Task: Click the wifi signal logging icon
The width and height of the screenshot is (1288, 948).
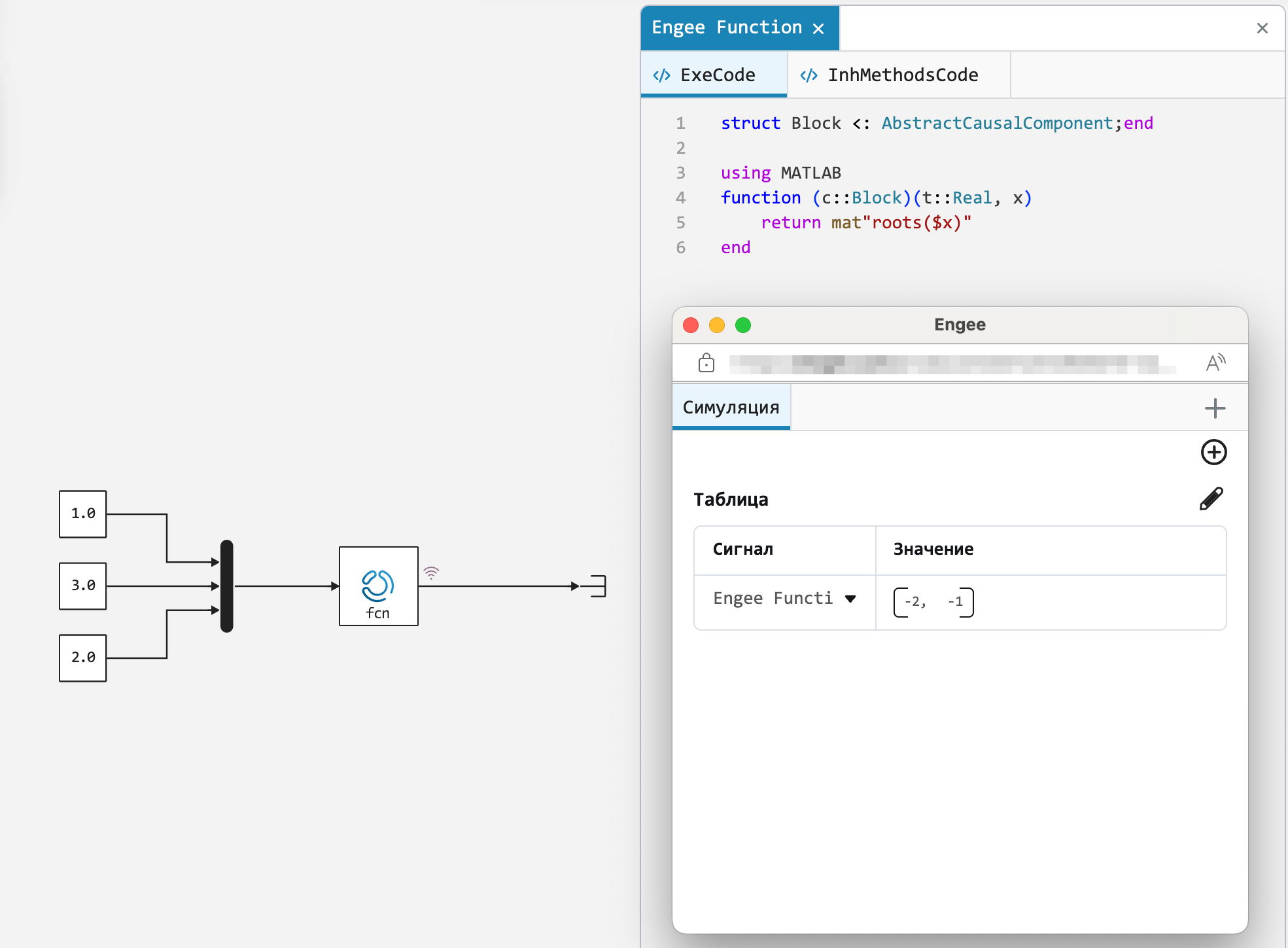Action: pyautogui.click(x=431, y=572)
